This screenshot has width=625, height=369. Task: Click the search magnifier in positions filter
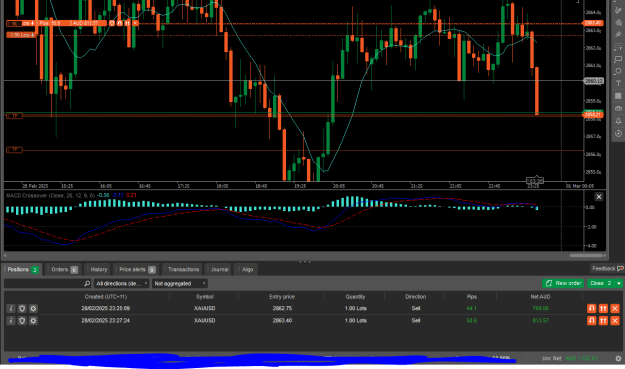coord(87,283)
